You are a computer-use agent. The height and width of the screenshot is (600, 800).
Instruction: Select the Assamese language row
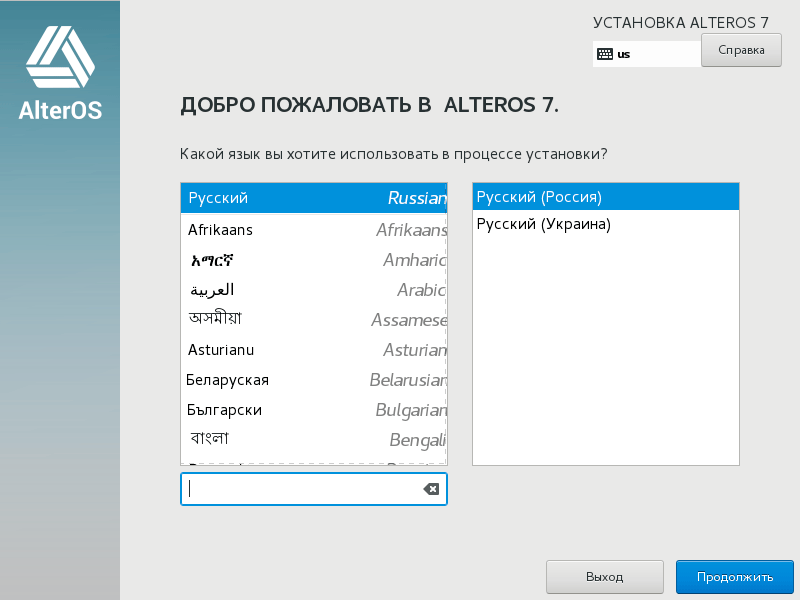314,320
